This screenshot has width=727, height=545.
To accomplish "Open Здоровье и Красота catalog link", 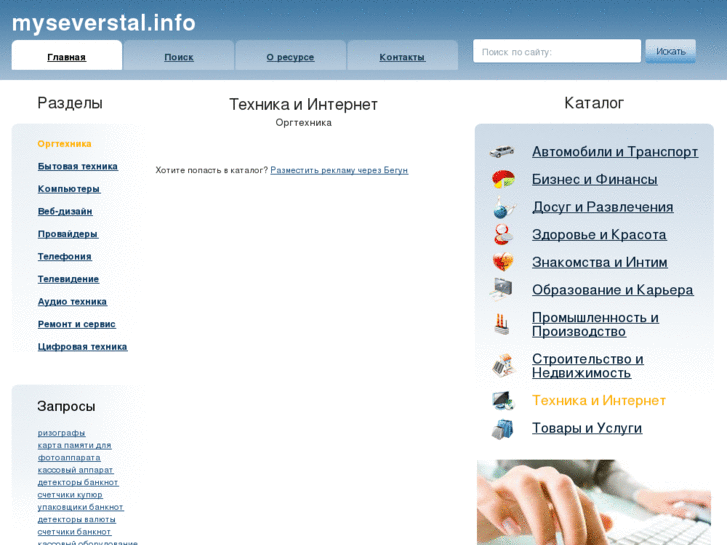I will tap(599, 235).
